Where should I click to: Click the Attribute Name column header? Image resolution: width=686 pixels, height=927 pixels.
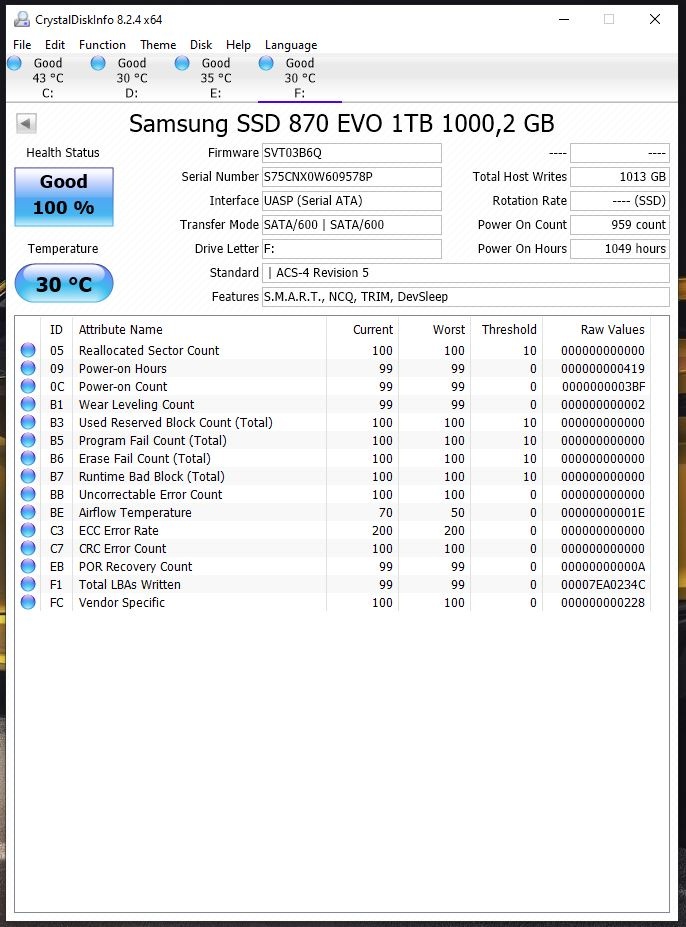[x=199, y=329]
